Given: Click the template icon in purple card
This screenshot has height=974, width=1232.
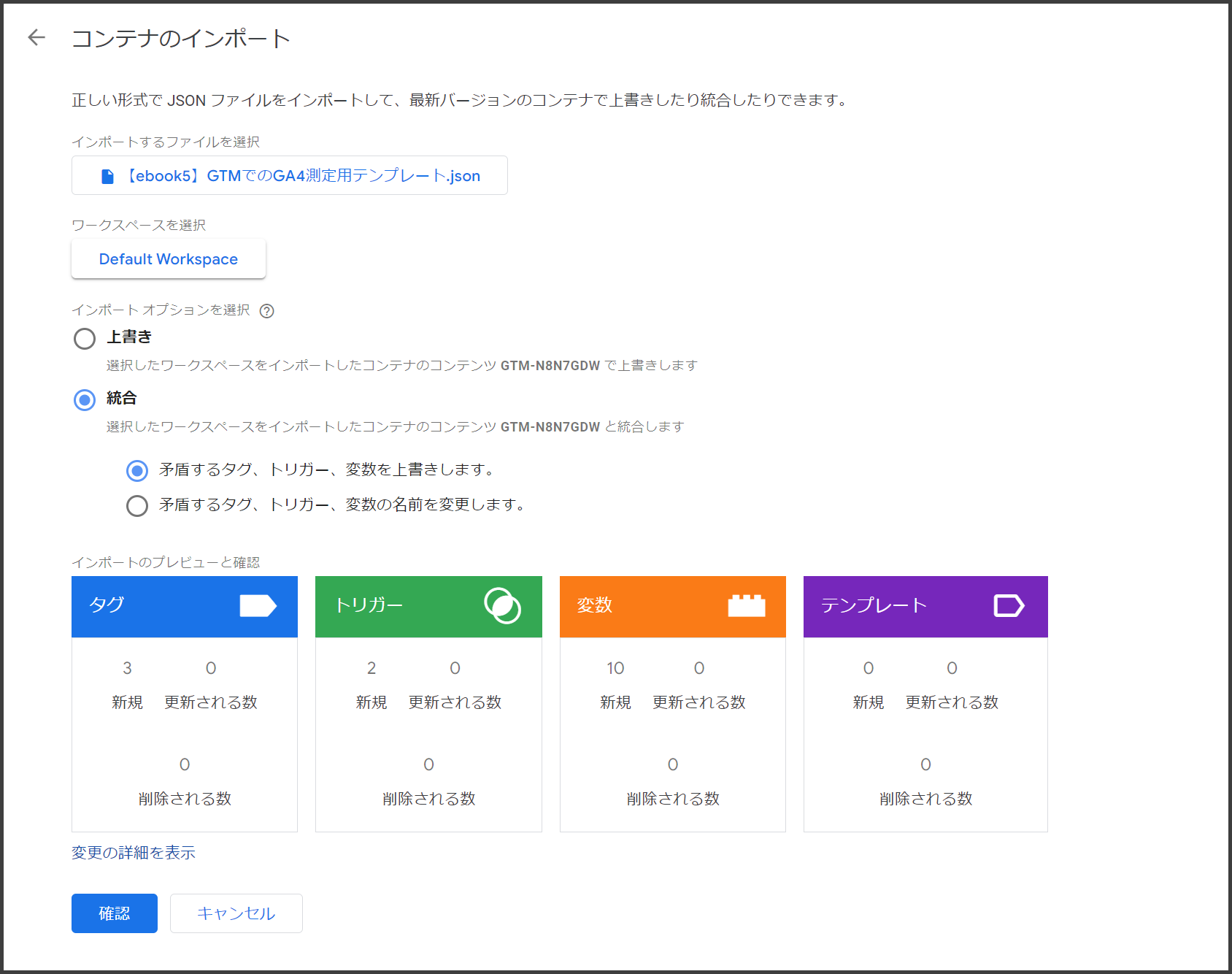Looking at the screenshot, I should pyautogui.click(x=1009, y=606).
